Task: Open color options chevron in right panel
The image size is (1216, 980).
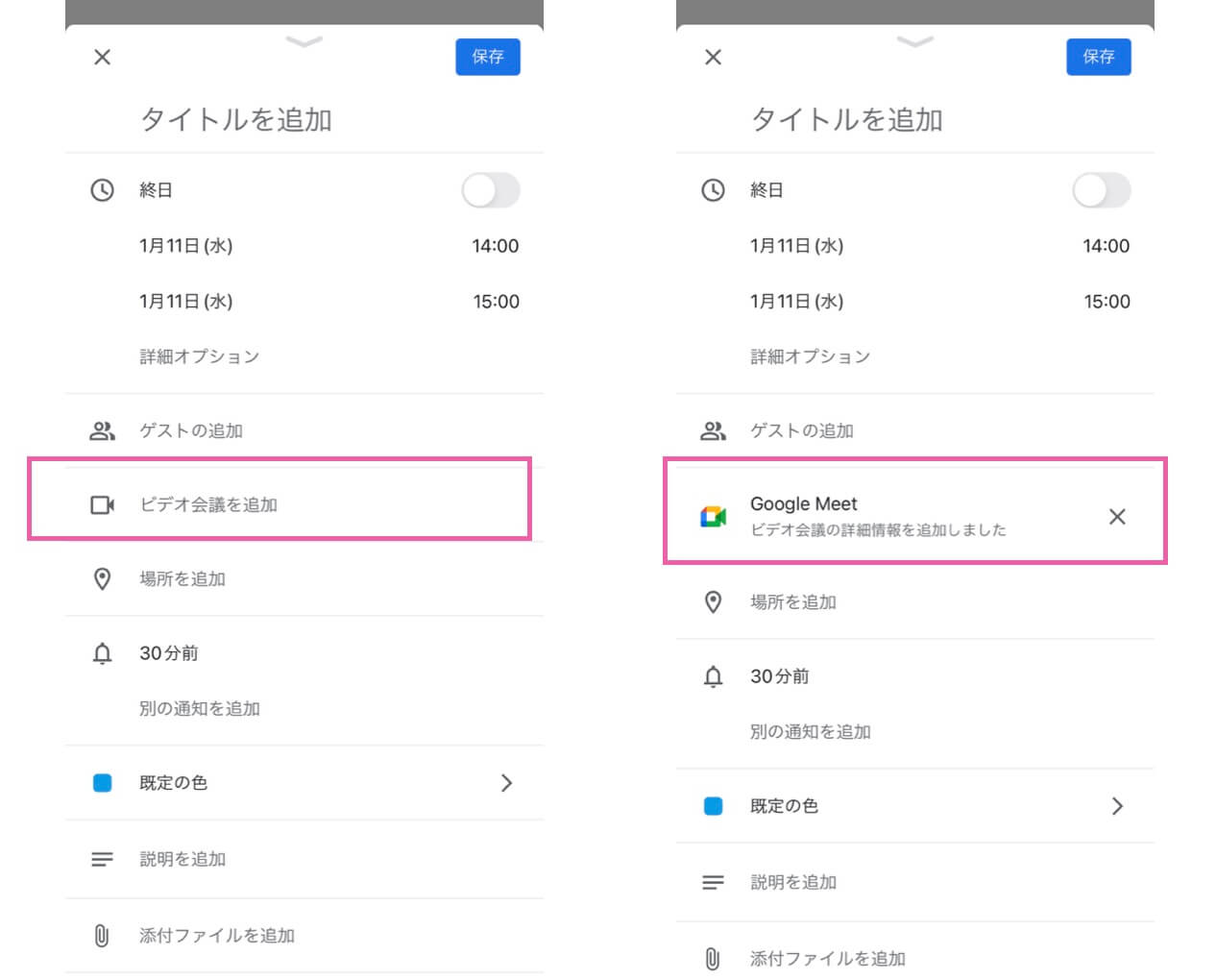Action: pos(1117,806)
